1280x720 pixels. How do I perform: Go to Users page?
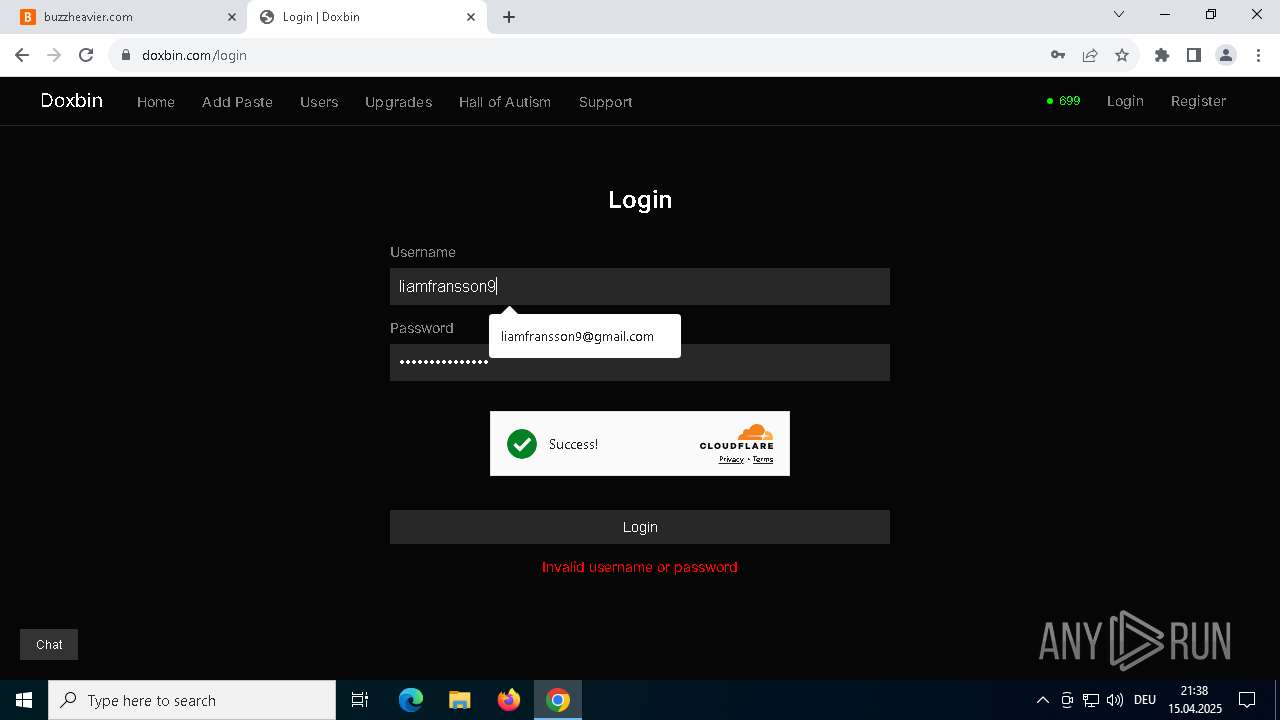pyautogui.click(x=319, y=102)
